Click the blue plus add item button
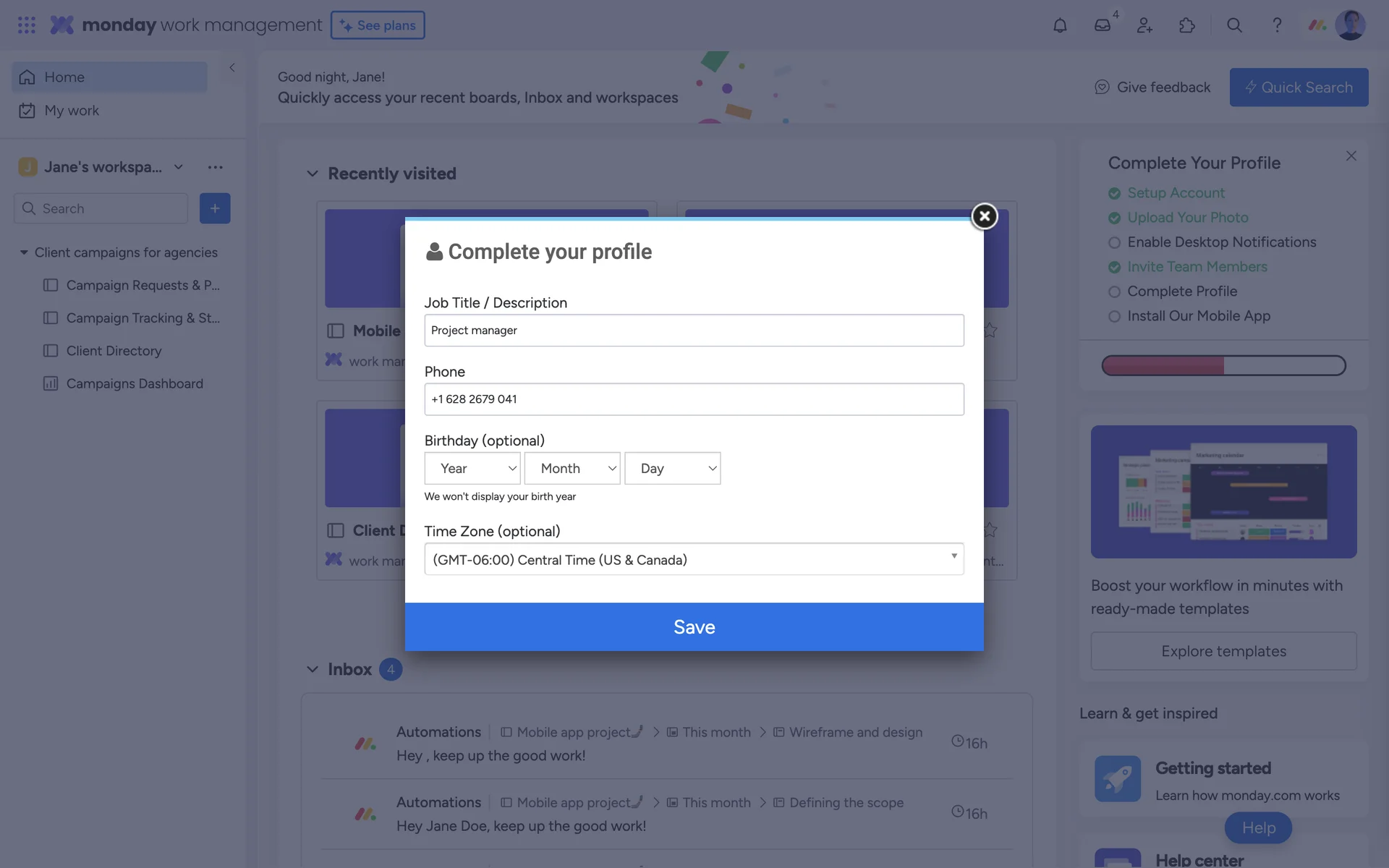The image size is (1389, 868). coord(215,208)
